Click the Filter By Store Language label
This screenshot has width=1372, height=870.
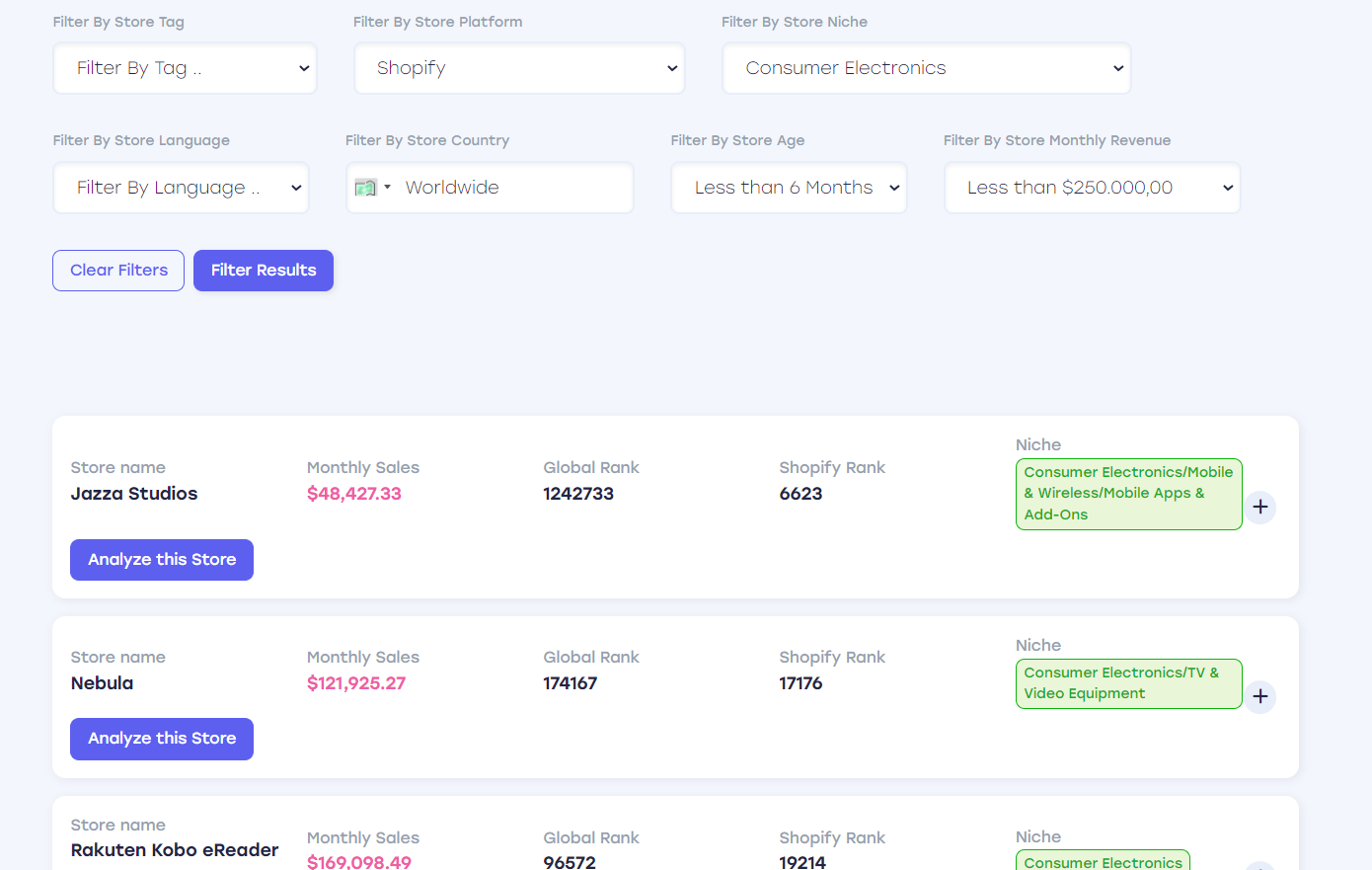[x=141, y=140]
